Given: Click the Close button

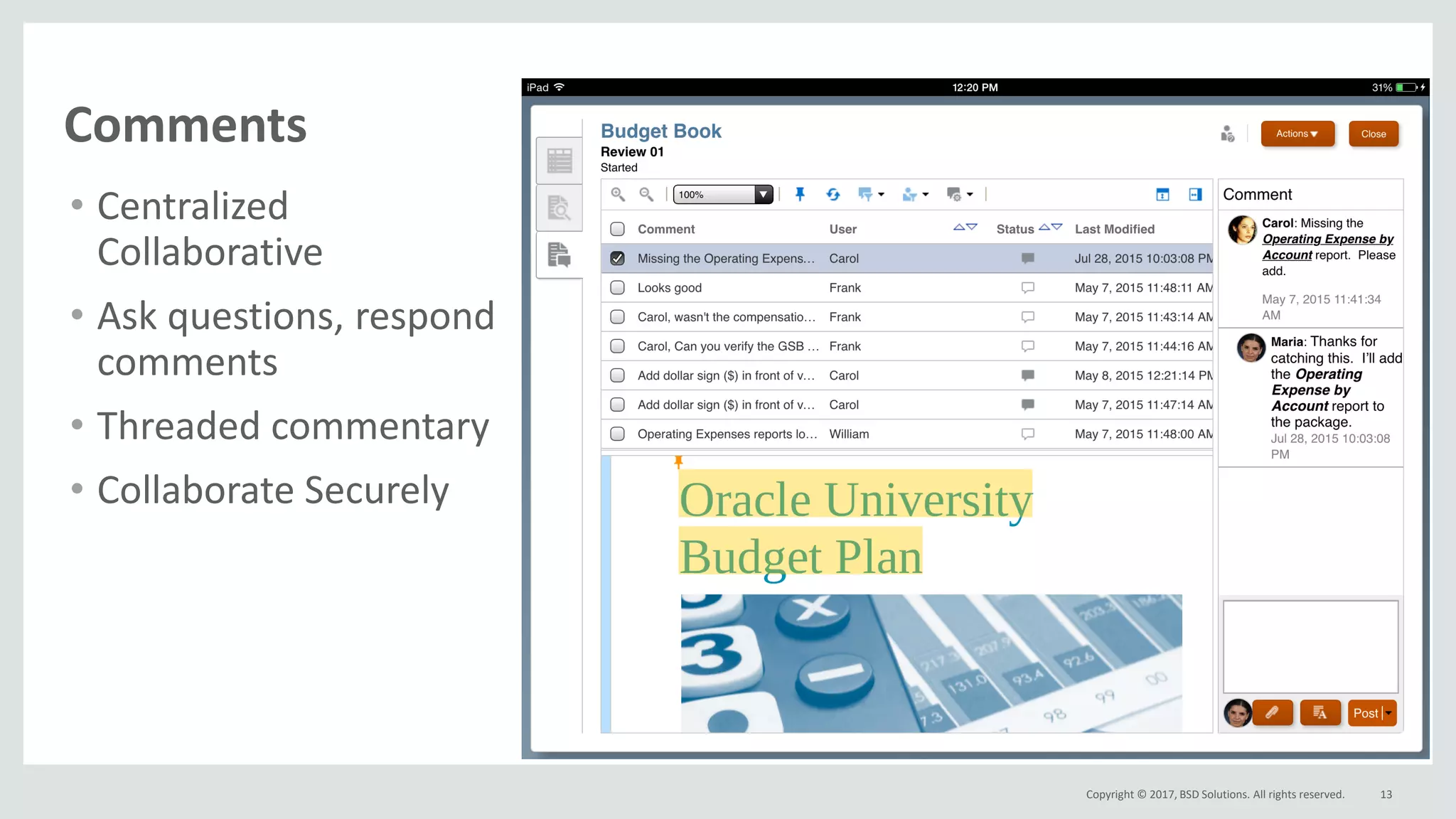Looking at the screenshot, I should [1373, 134].
